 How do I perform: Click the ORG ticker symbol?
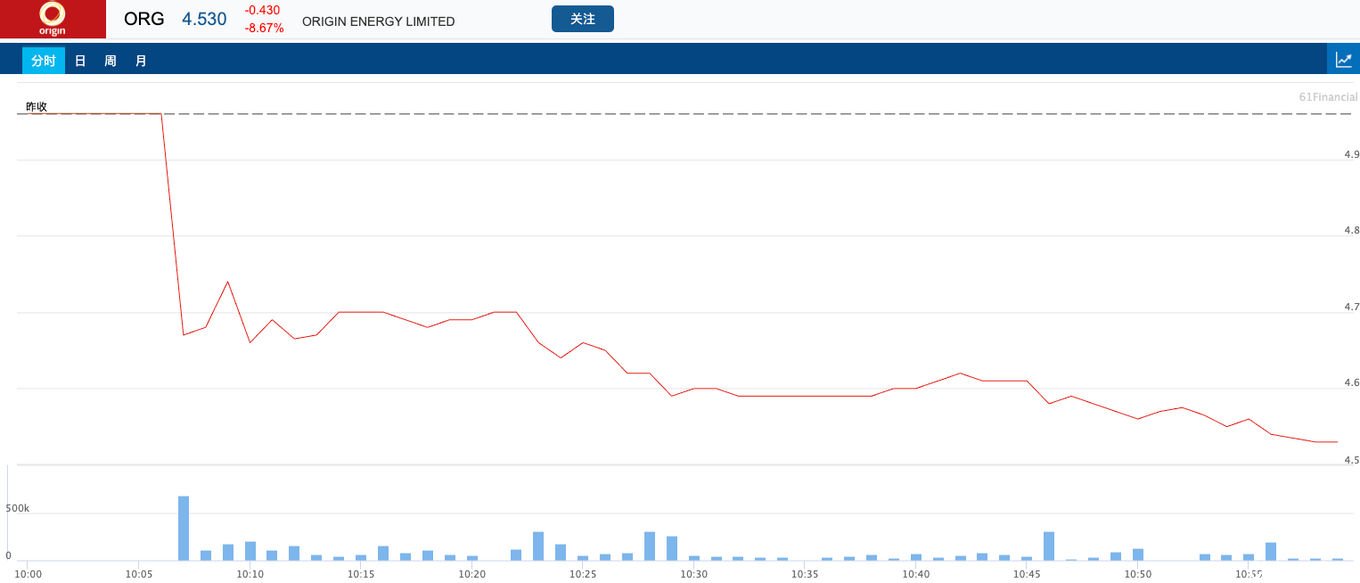click(x=144, y=19)
